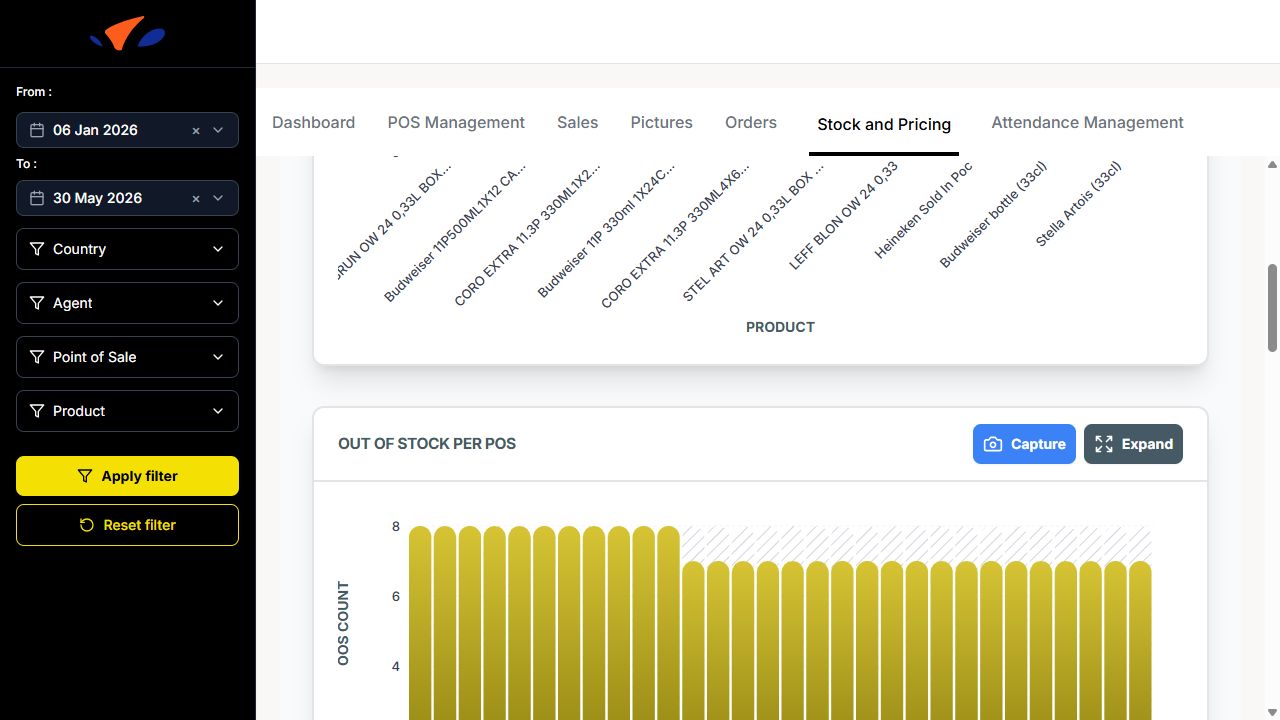
Task: Click the funnel icon in the Agent filter
Action: click(x=37, y=303)
